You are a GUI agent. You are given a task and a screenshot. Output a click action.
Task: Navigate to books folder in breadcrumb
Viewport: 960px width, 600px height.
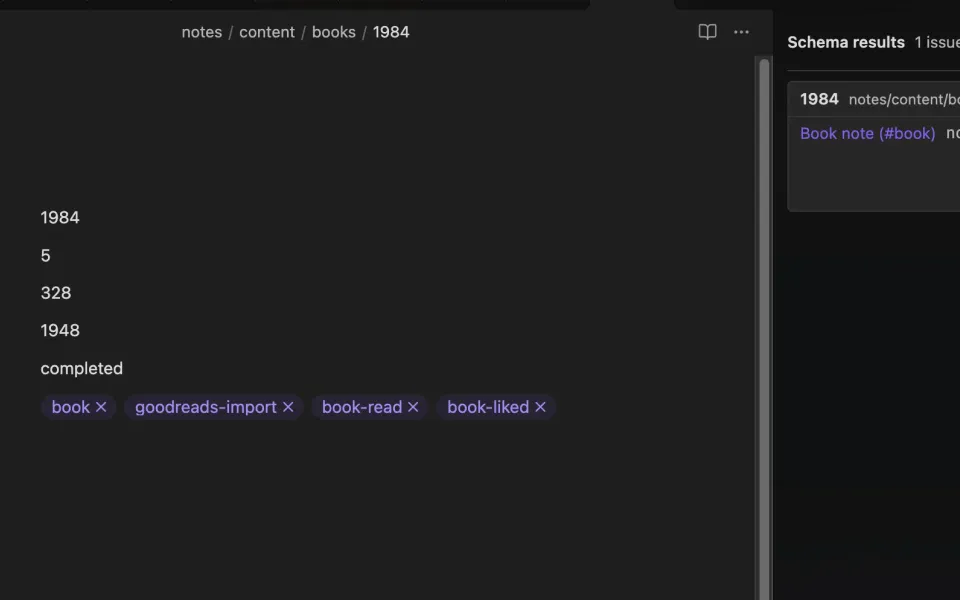334,32
